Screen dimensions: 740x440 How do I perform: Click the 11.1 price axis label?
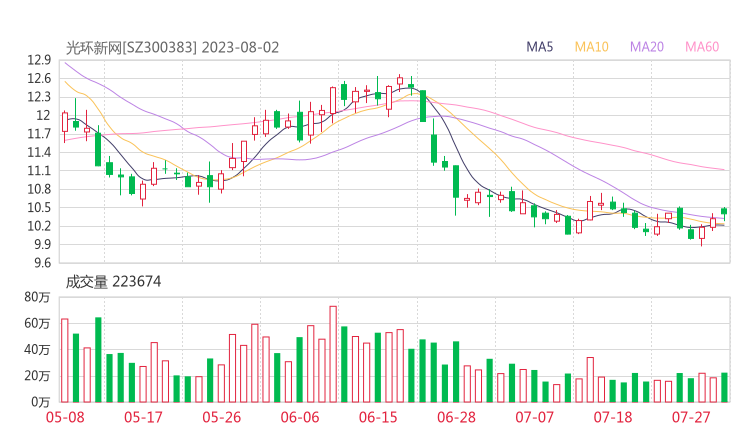[39, 170]
